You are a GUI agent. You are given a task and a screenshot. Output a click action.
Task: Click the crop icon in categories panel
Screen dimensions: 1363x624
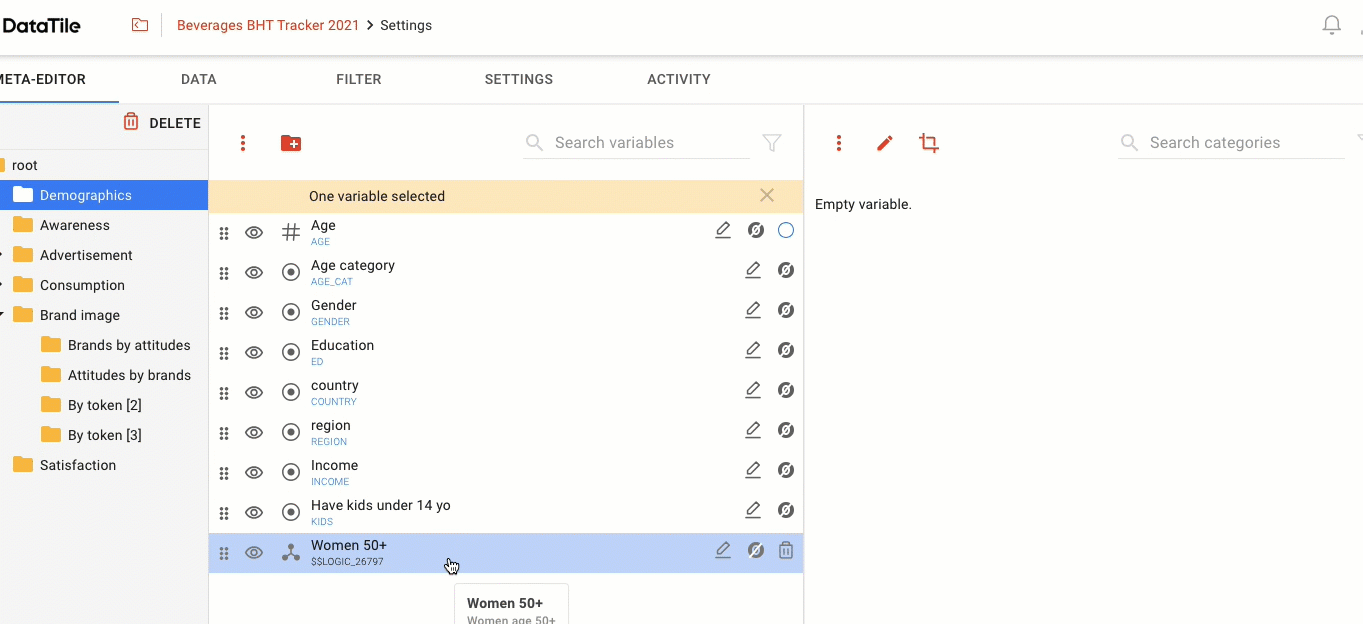click(x=929, y=144)
